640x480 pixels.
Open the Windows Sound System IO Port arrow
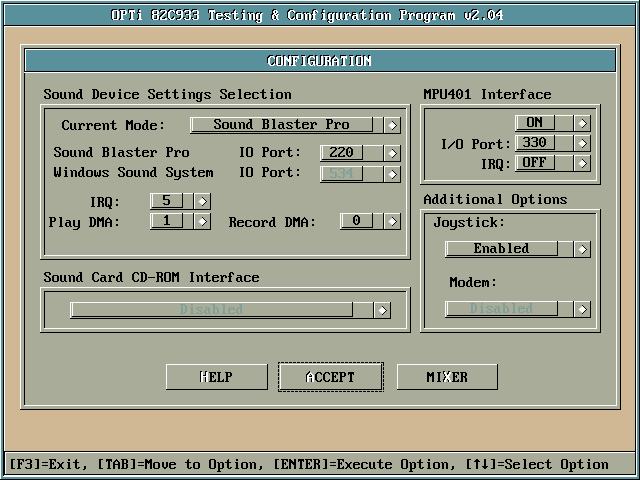click(392, 174)
